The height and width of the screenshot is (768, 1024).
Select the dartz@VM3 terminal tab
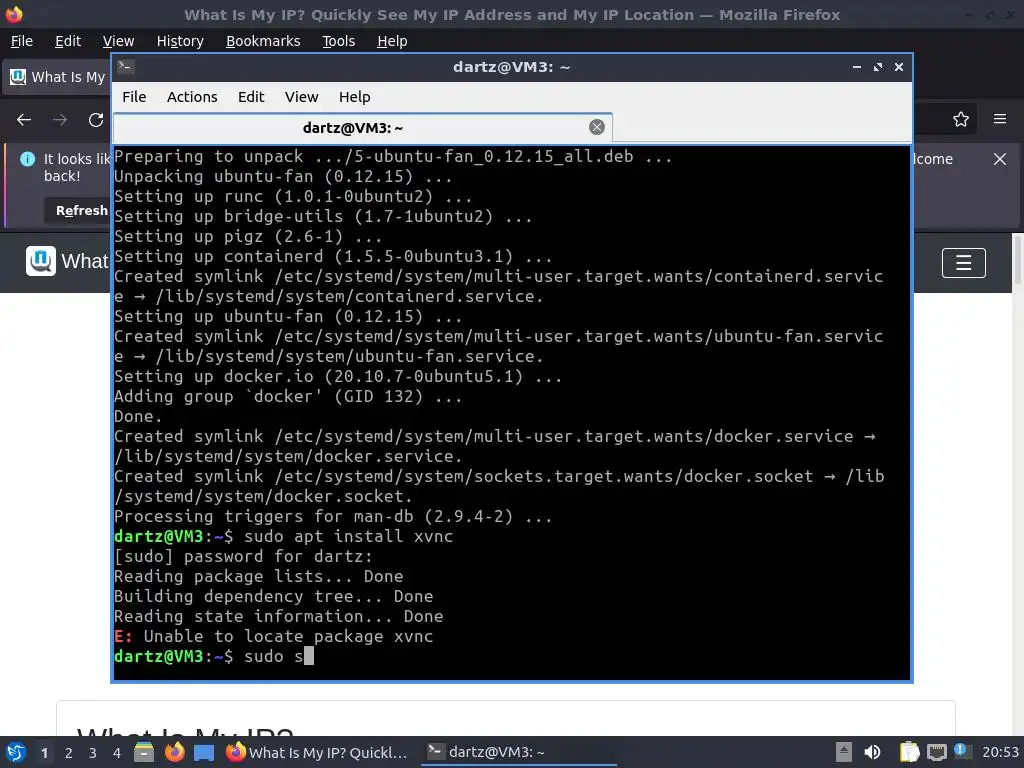[362, 127]
